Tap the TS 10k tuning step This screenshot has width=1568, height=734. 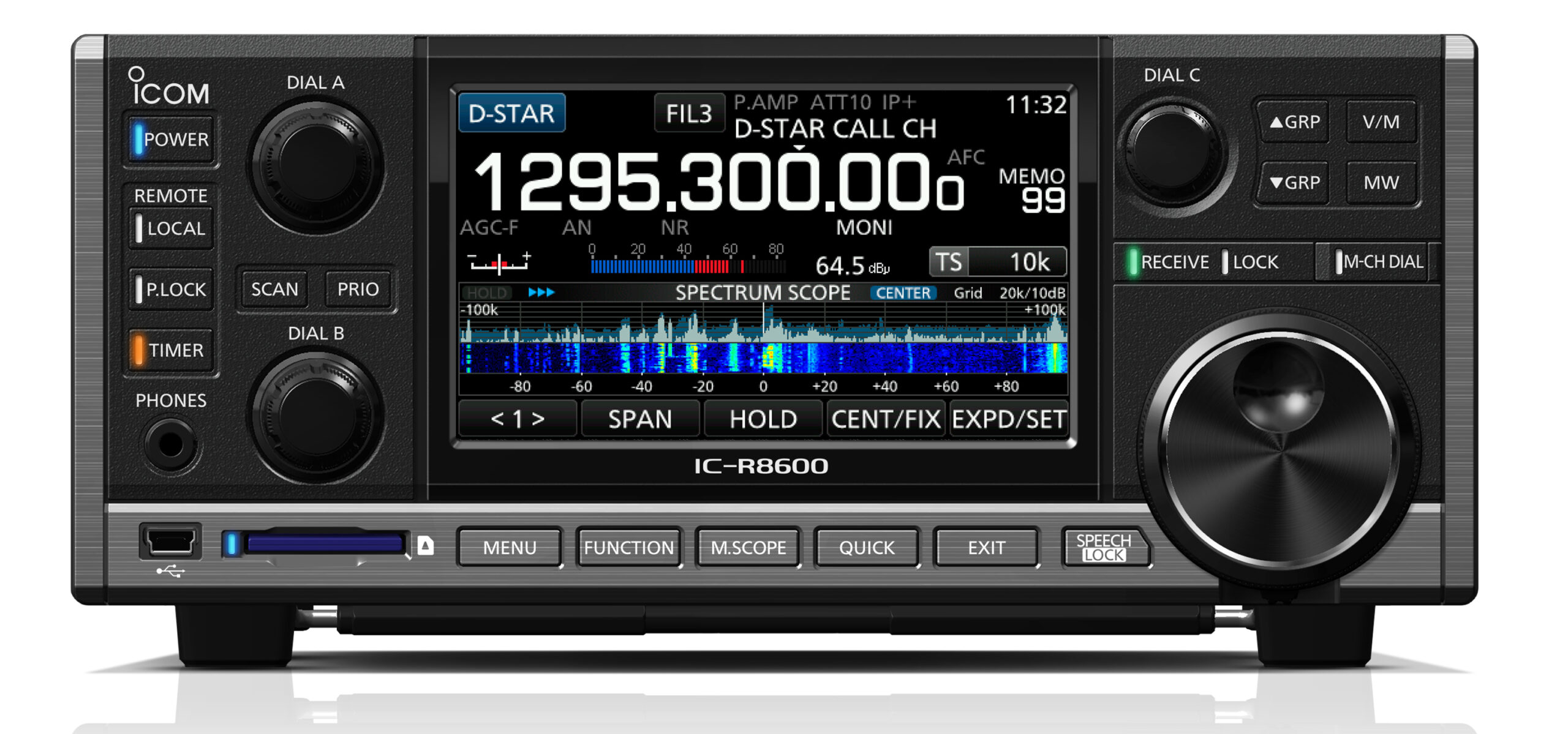[x=997, y=262]
